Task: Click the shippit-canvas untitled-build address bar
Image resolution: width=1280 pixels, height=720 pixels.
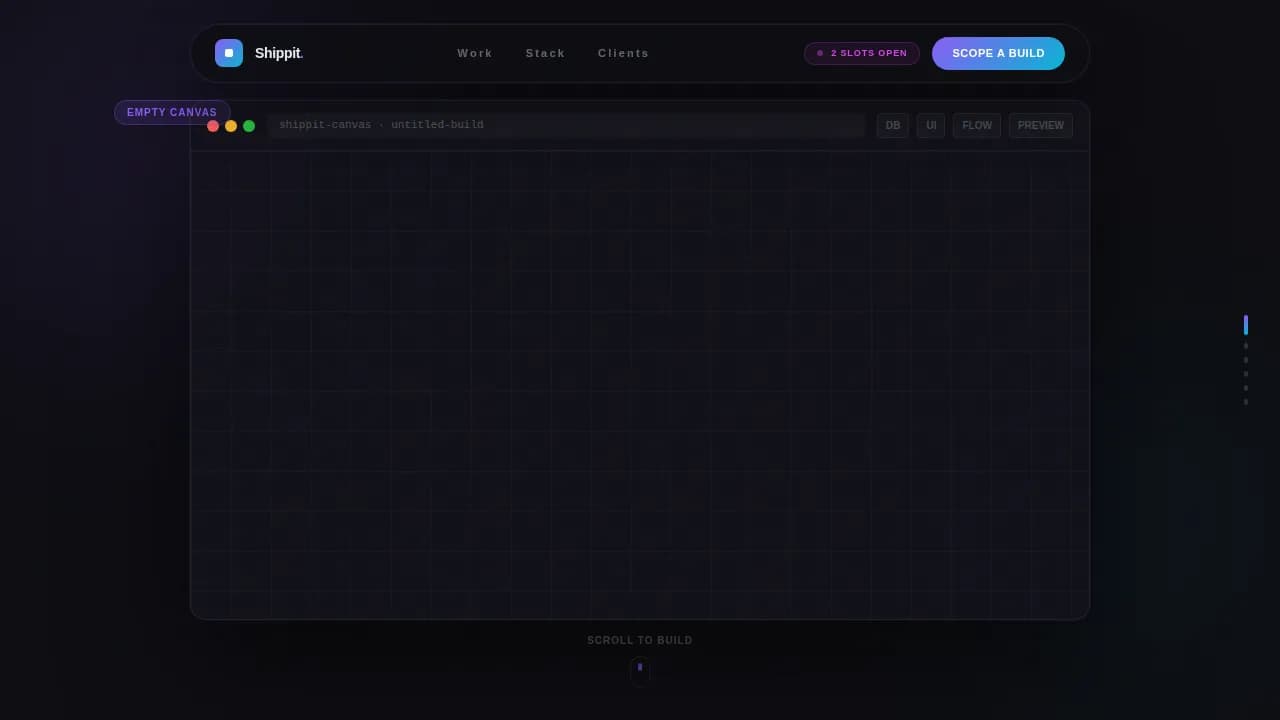Action: pos(565,125)
